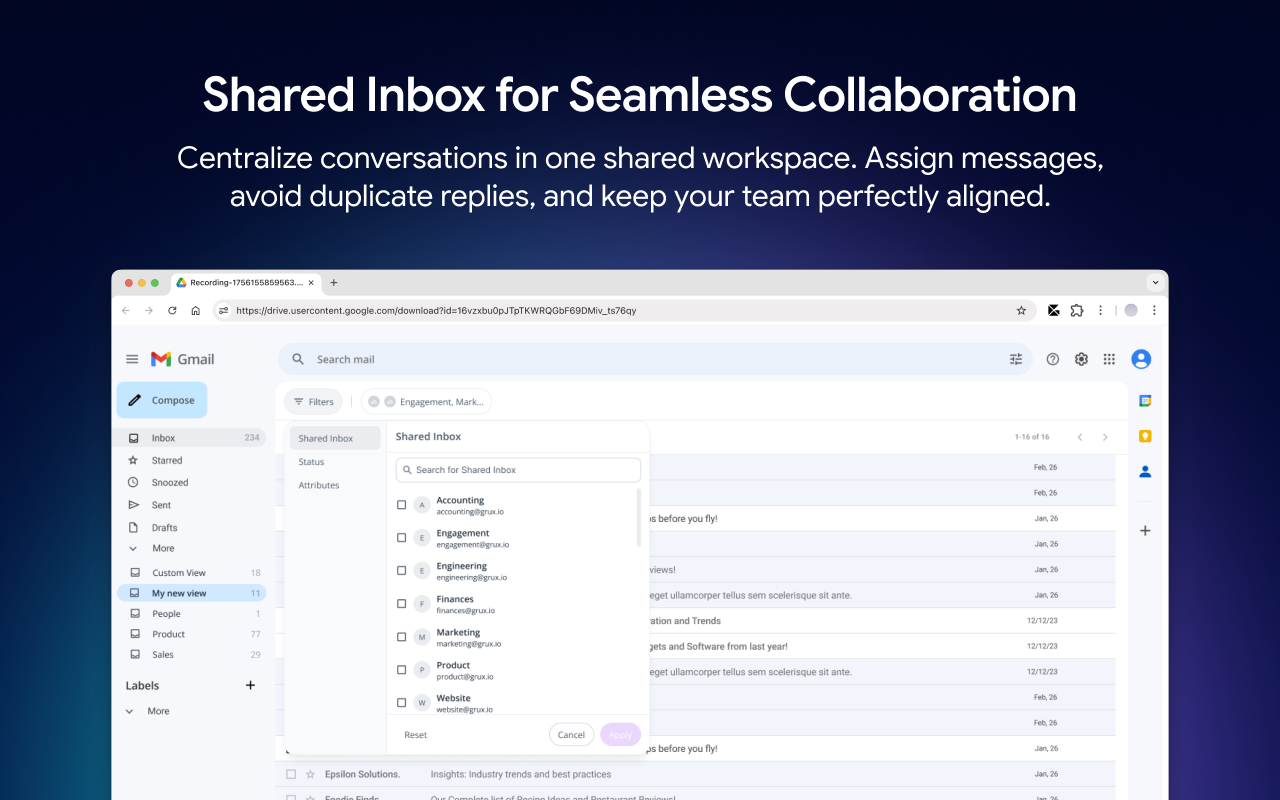Open the Filters dropdown
Image resolution: width=1280 pixels, height=800 pixels.
(313, 402)
